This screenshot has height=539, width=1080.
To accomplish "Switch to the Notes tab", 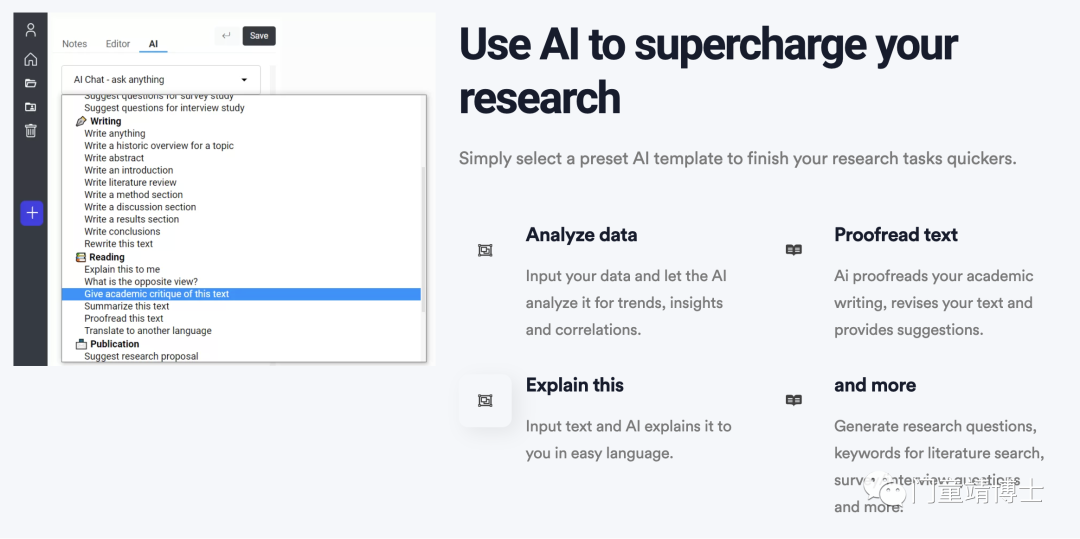I will pyautogui.click(x=74, y=43).
